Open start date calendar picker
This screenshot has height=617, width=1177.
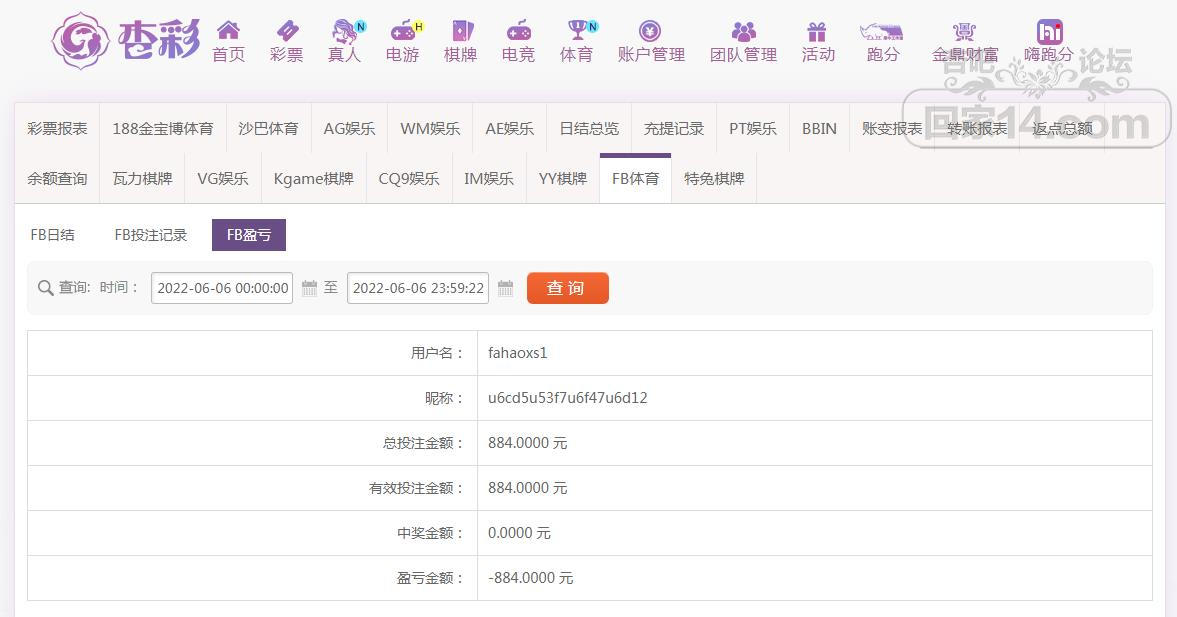tap(309, 288)
